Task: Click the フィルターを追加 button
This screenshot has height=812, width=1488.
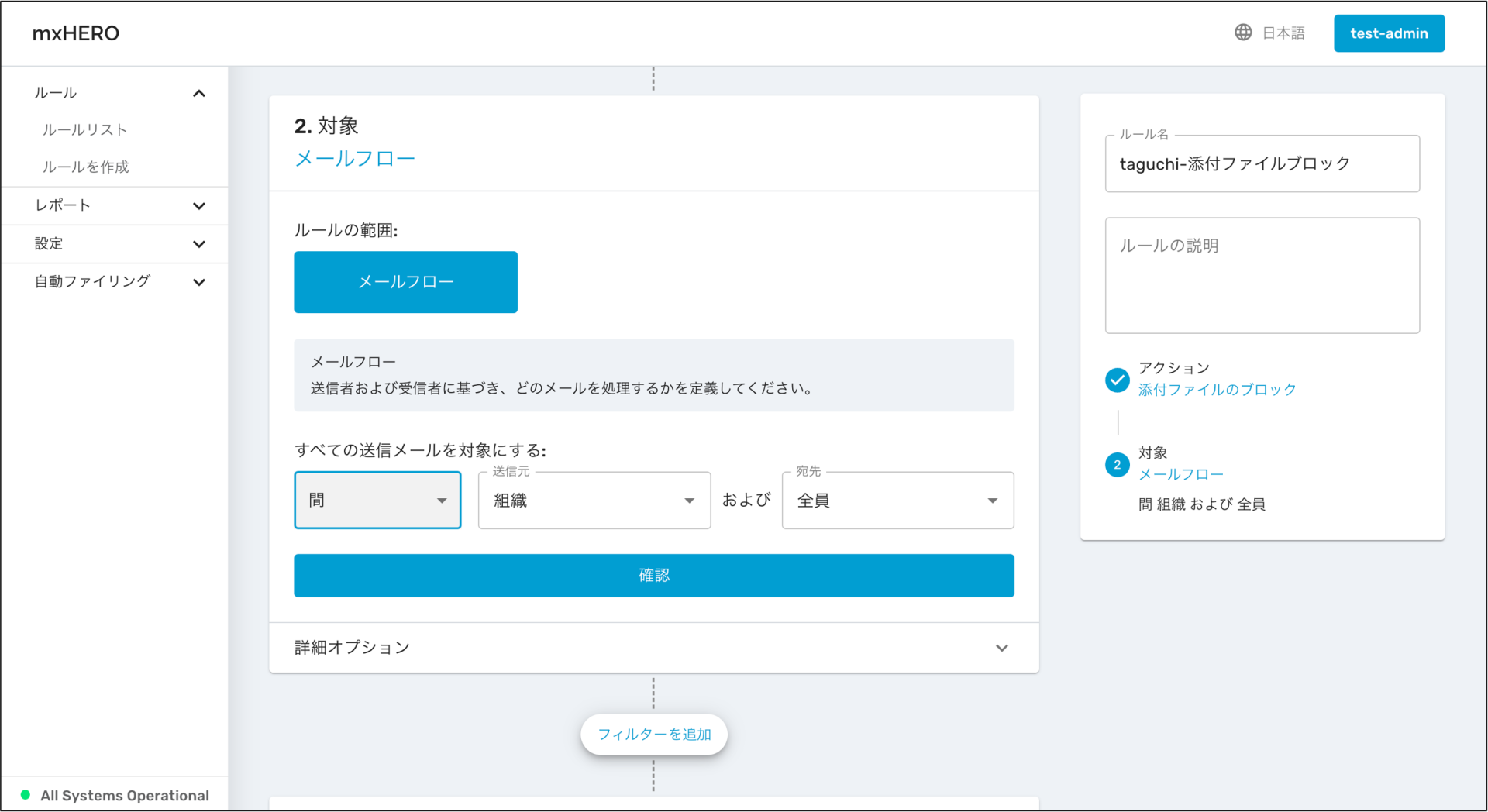Action: click(x=653, y=734)
